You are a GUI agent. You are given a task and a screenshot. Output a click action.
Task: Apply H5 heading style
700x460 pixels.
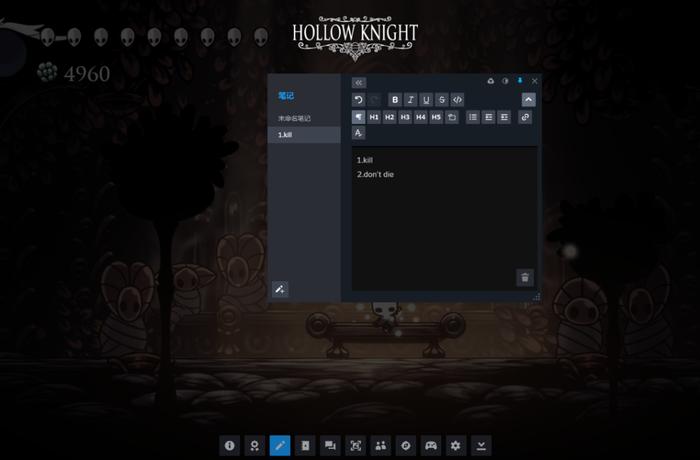[436, 117]
